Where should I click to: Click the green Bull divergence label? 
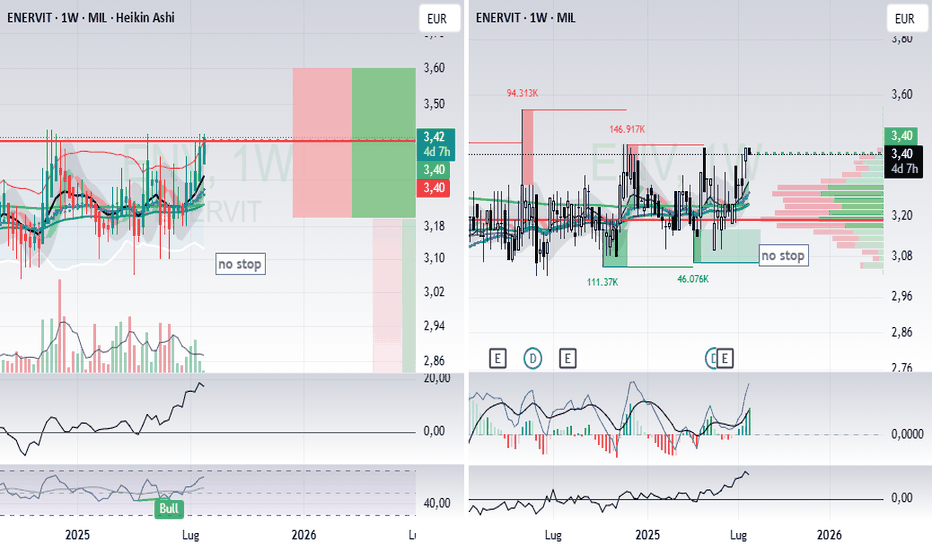click(x=169, y=508)
